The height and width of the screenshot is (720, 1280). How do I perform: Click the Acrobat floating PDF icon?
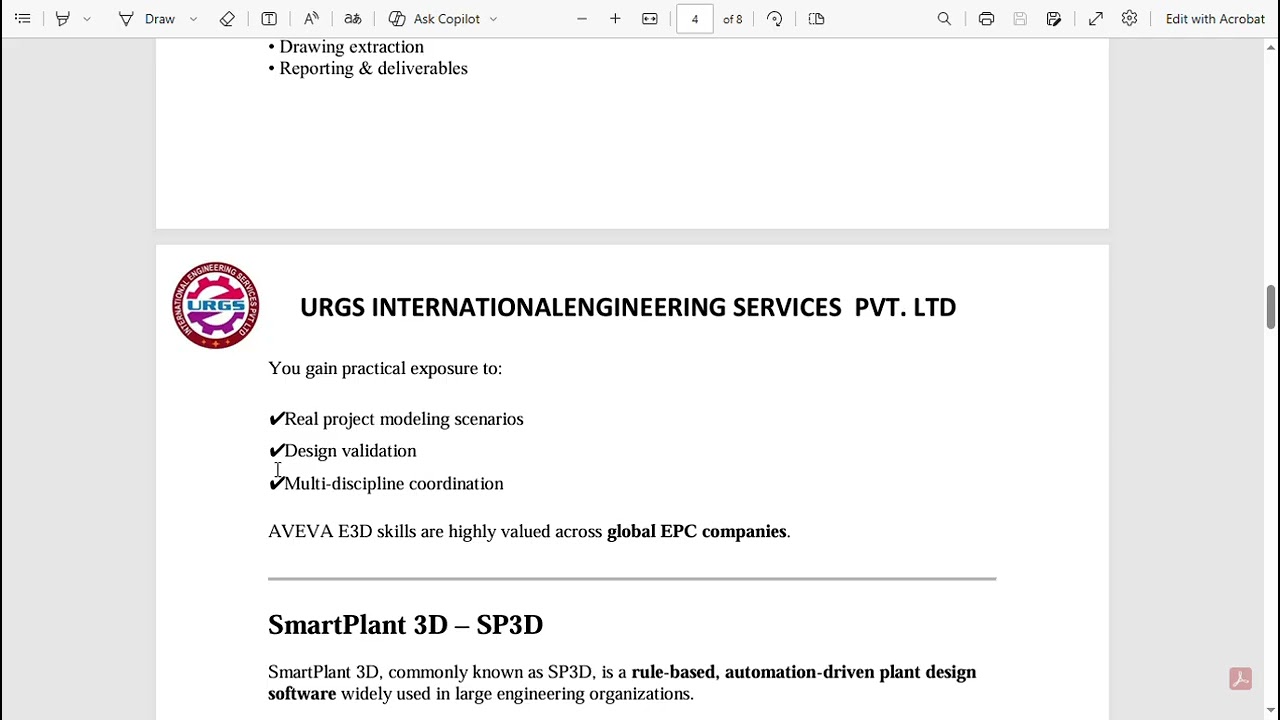[x=1240, y=679]
